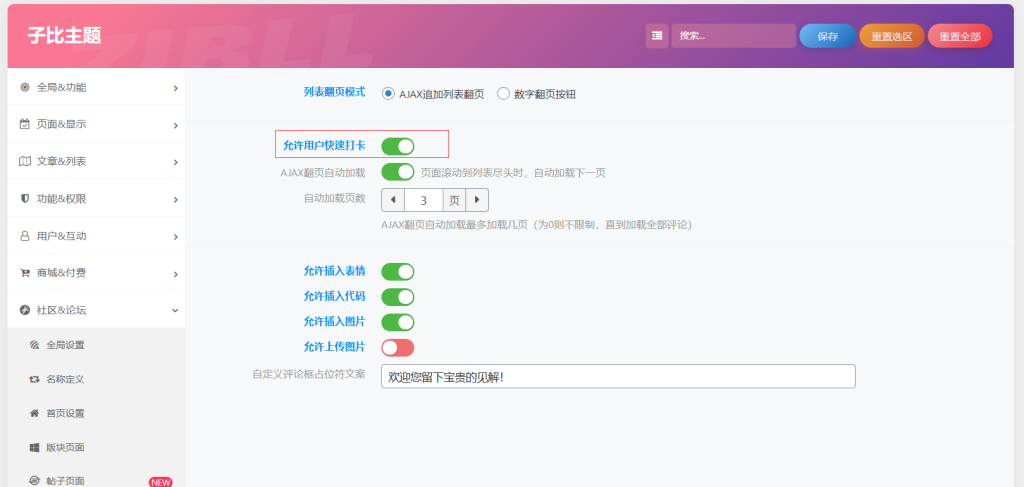Click the expand-all list icon beside search
Image resolution: width=1024 pixels, height=487 pixels.
point(657,36)
